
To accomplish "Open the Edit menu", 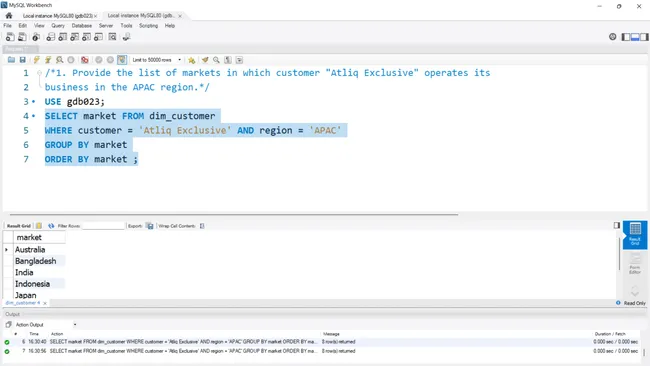I will click(23, 26).
